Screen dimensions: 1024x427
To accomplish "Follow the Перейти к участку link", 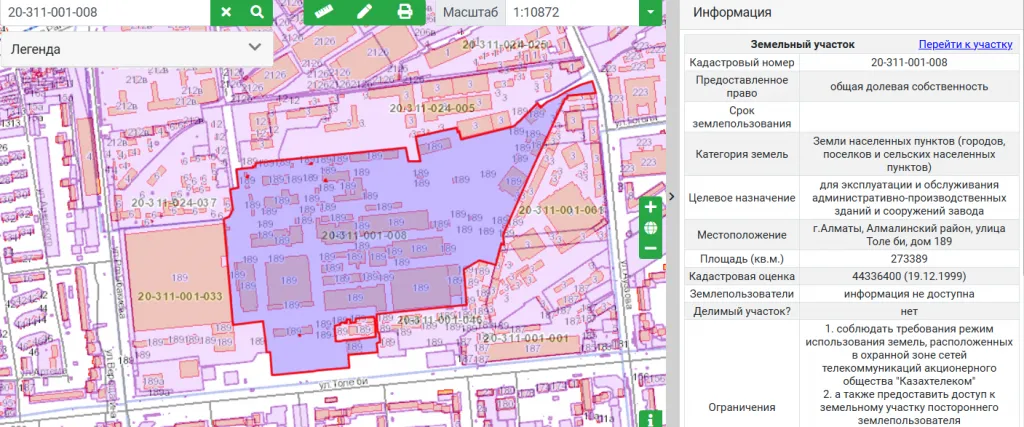I will (965, 44).
